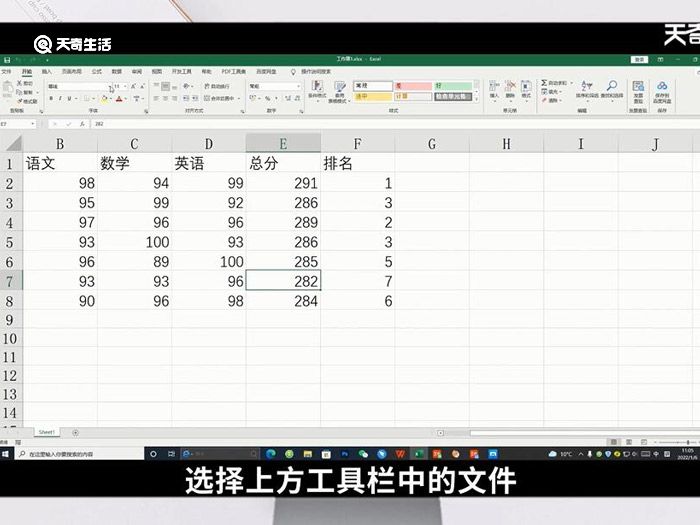Click the percent style icon
700x525 pixels.
(267, 98)
